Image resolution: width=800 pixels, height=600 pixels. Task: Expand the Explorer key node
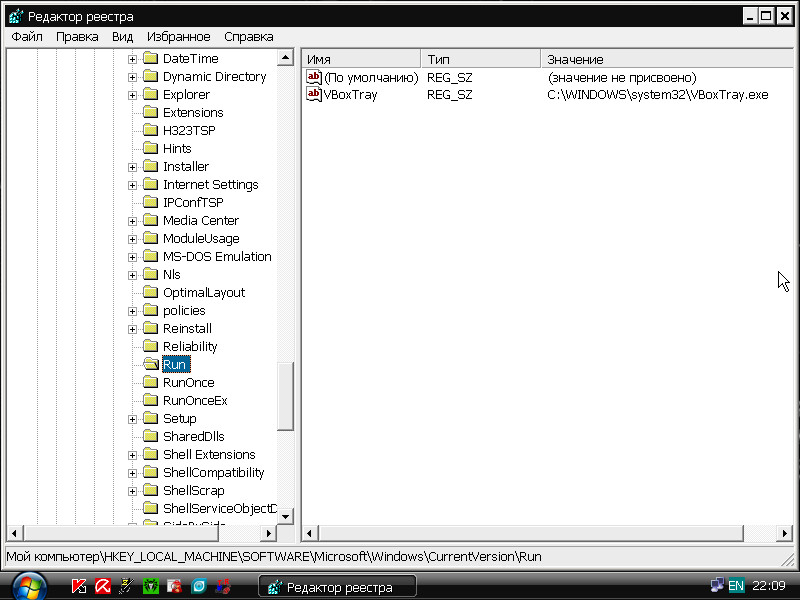[x=132, y=95]
